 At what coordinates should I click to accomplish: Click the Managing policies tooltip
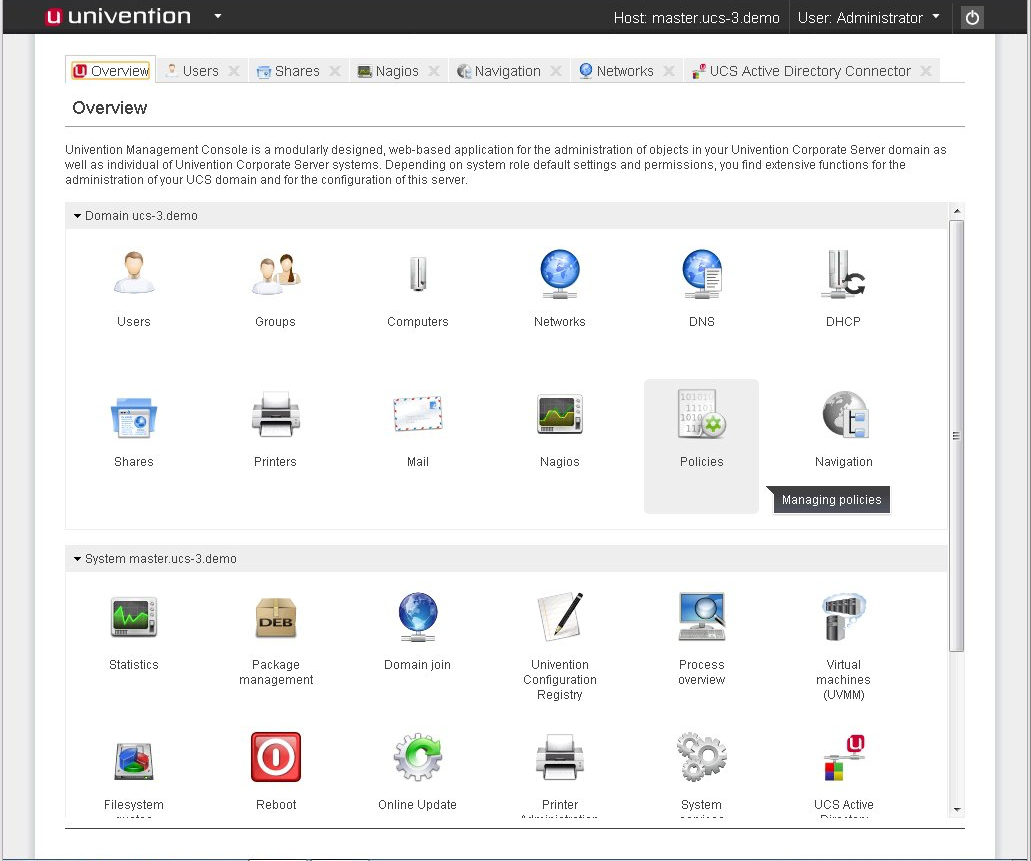(831, 500)
